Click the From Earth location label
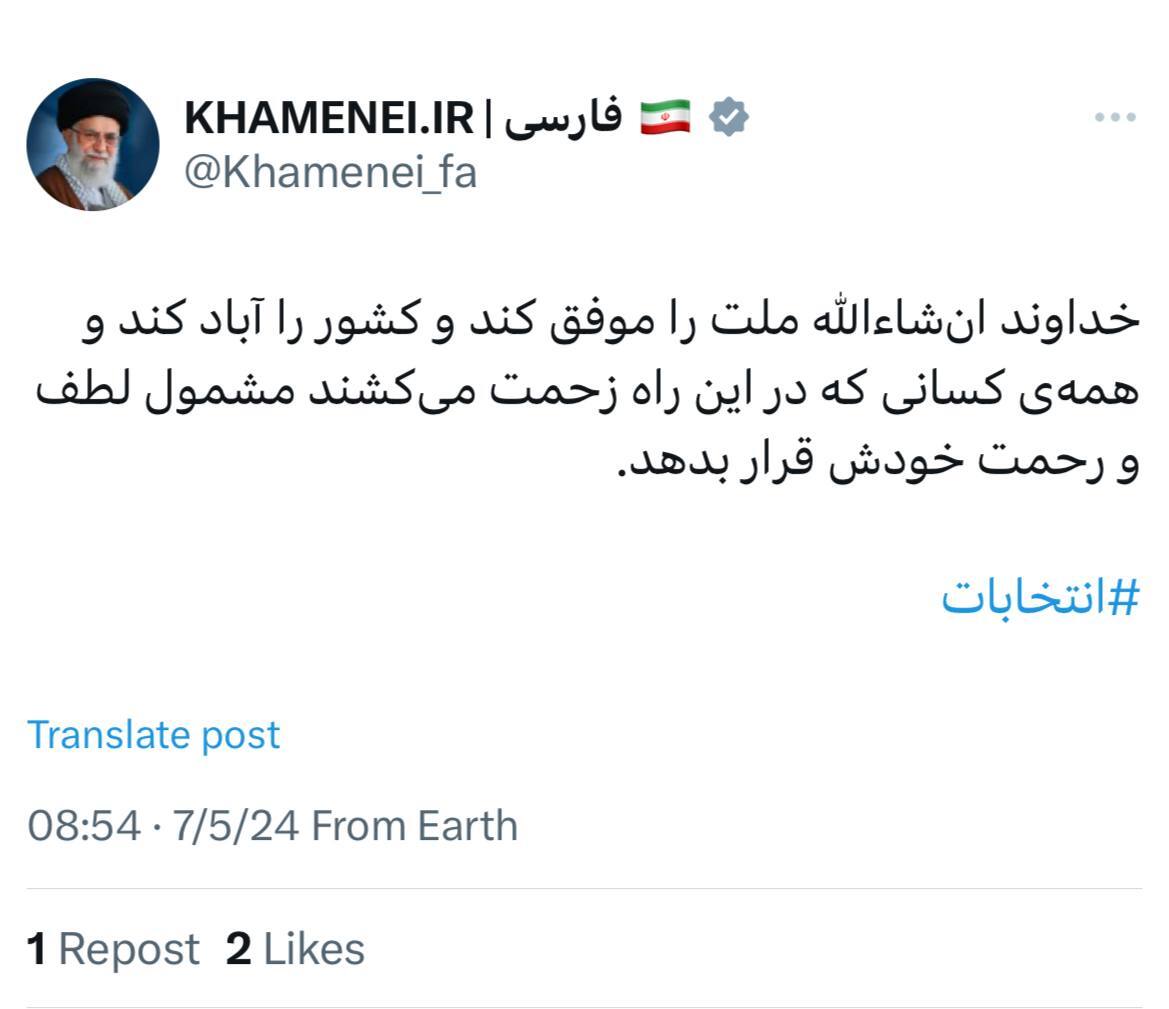This screenshot has width=1169, height=1009. pos(415,826)
